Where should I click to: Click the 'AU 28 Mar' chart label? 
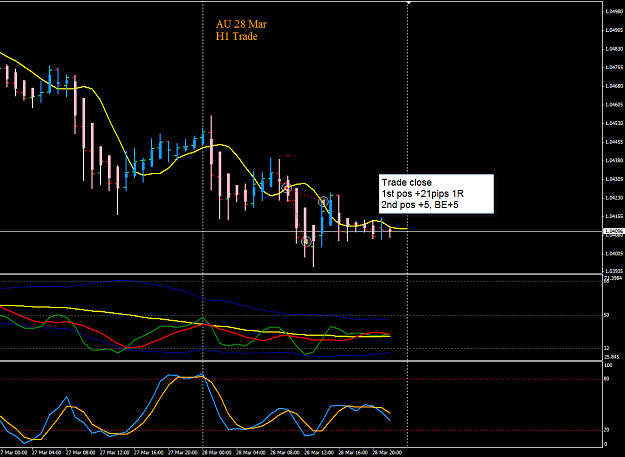241,24
